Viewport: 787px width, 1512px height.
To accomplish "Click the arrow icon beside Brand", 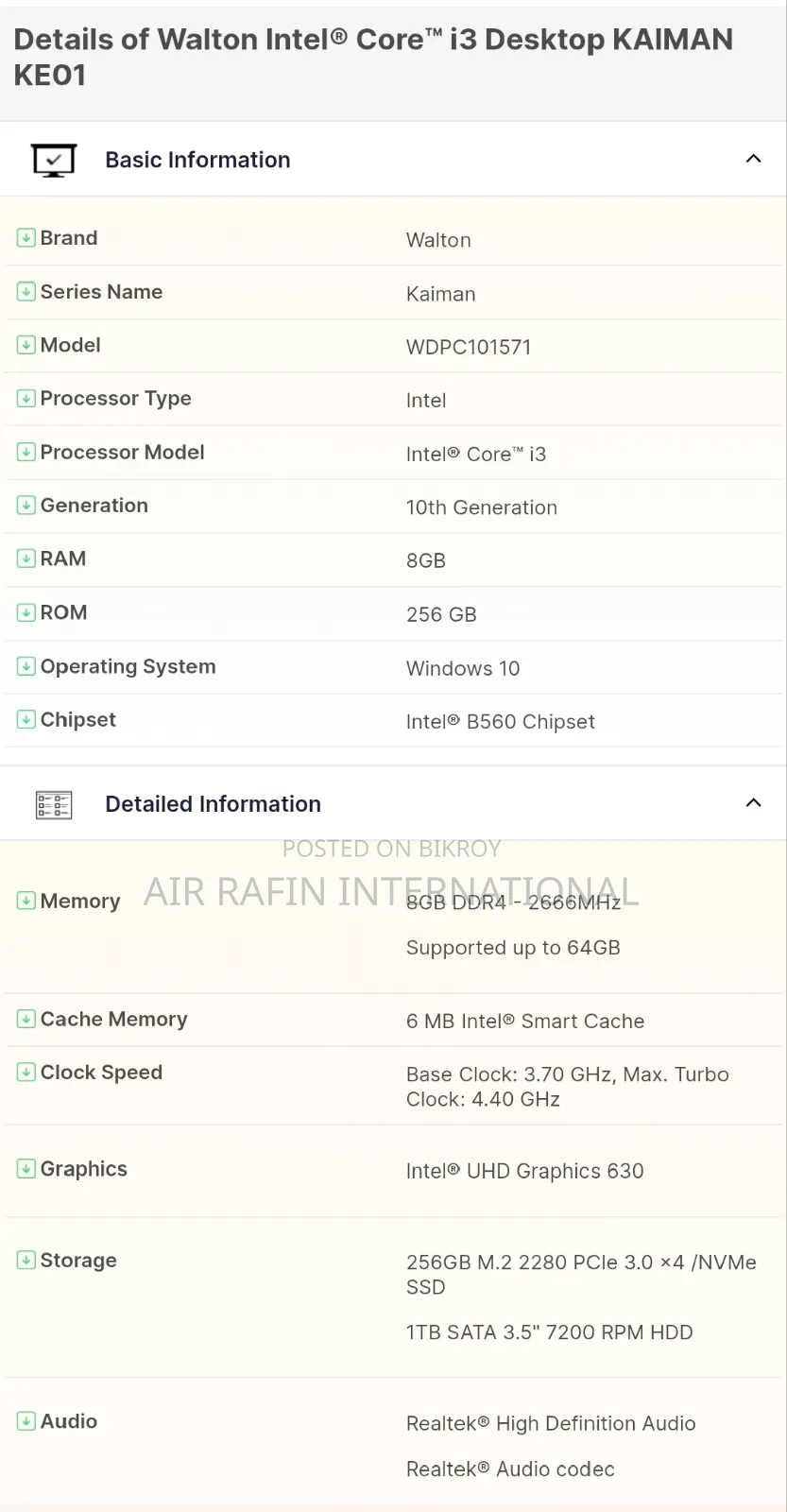I will [26, 238].
